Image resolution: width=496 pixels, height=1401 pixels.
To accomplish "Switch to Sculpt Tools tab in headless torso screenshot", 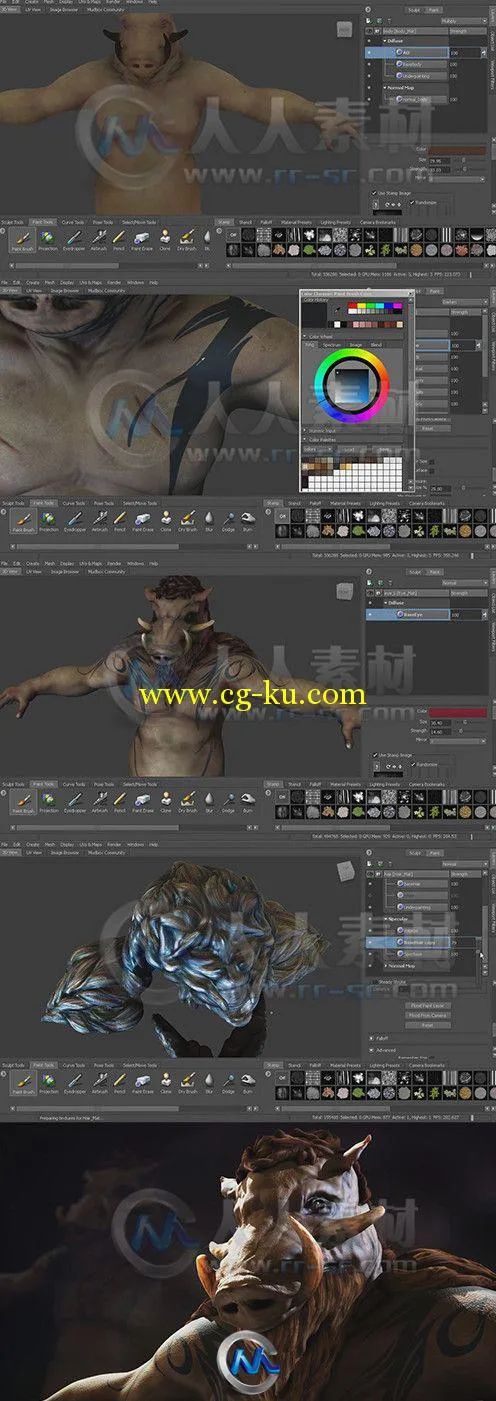I will (x=13, y=222).
